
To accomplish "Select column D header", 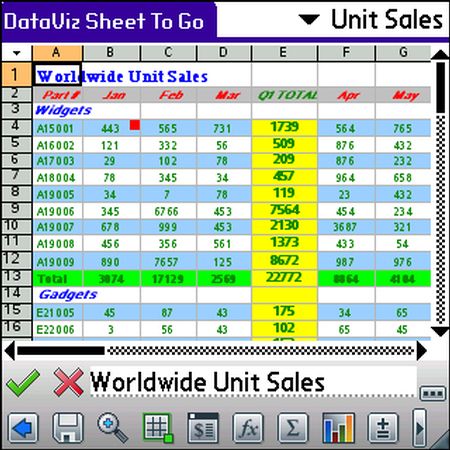I will click(x=224, y=53).
